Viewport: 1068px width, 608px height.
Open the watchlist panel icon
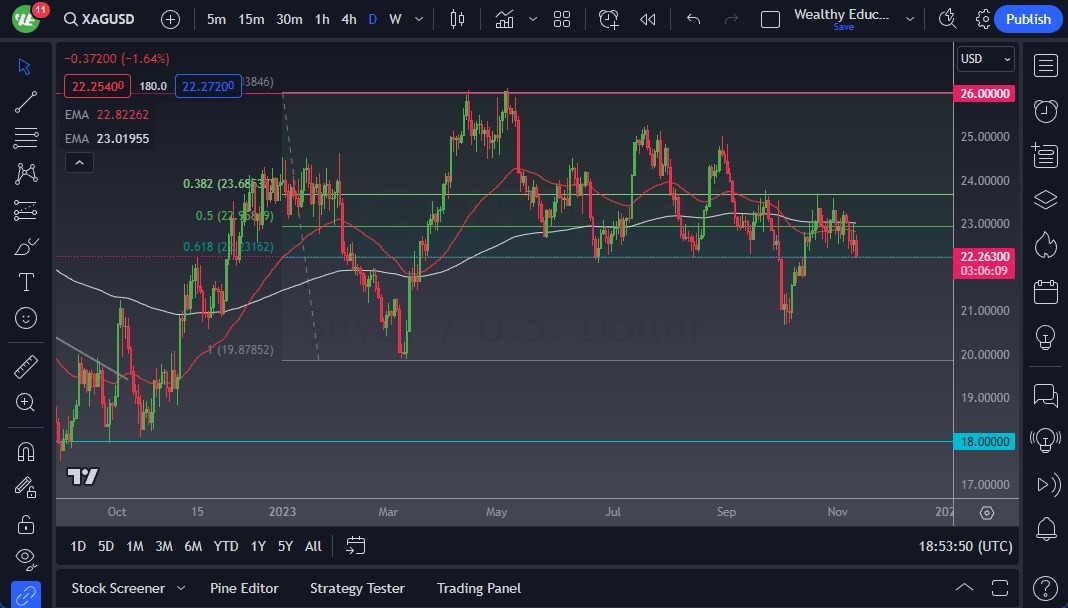click(1045, 66)
